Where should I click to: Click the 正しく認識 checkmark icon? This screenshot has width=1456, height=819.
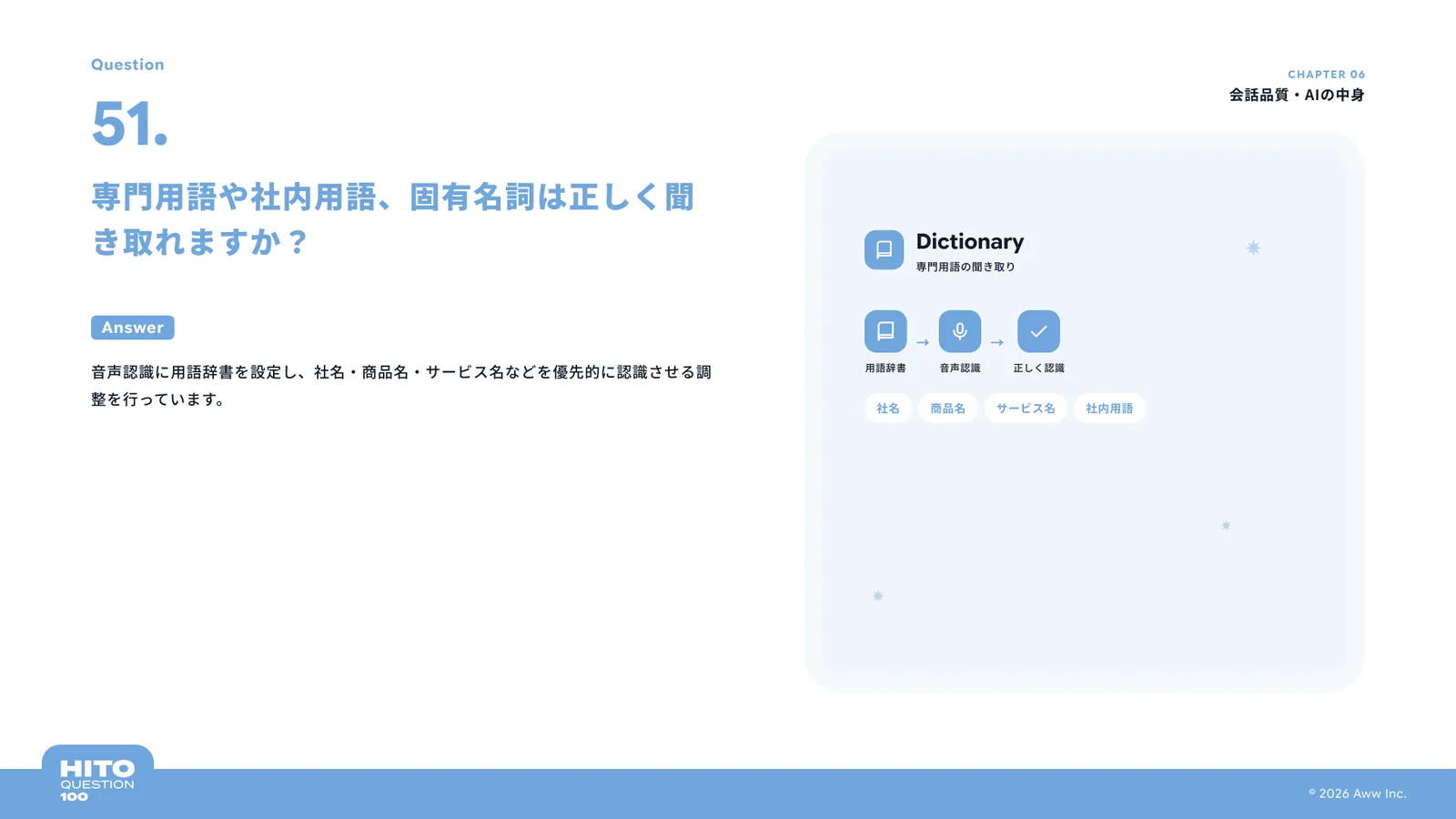[x=1038, y=331]
